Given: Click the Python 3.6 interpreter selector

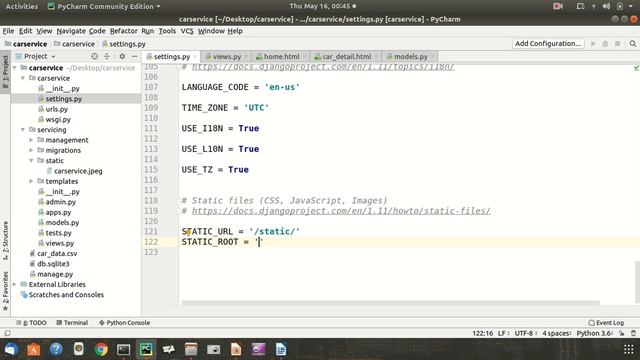Looking at the screenshot, I should click(594, 333).
